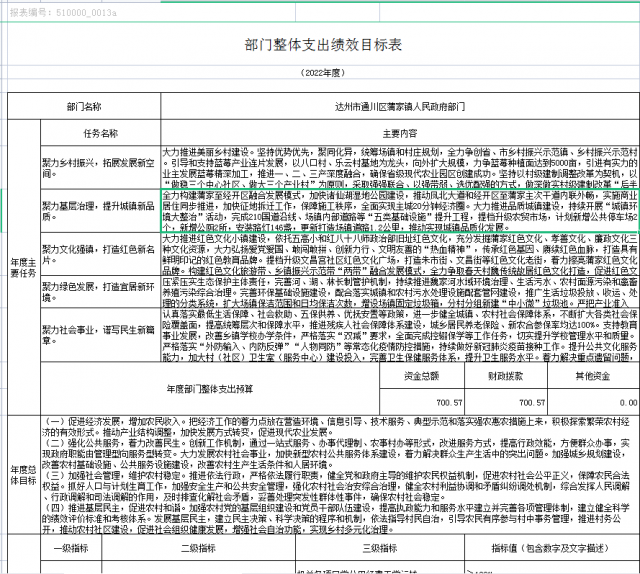640x574 pixels.
Task: Select the 年度总体目标 row label cell
Action: pos(24,475)
